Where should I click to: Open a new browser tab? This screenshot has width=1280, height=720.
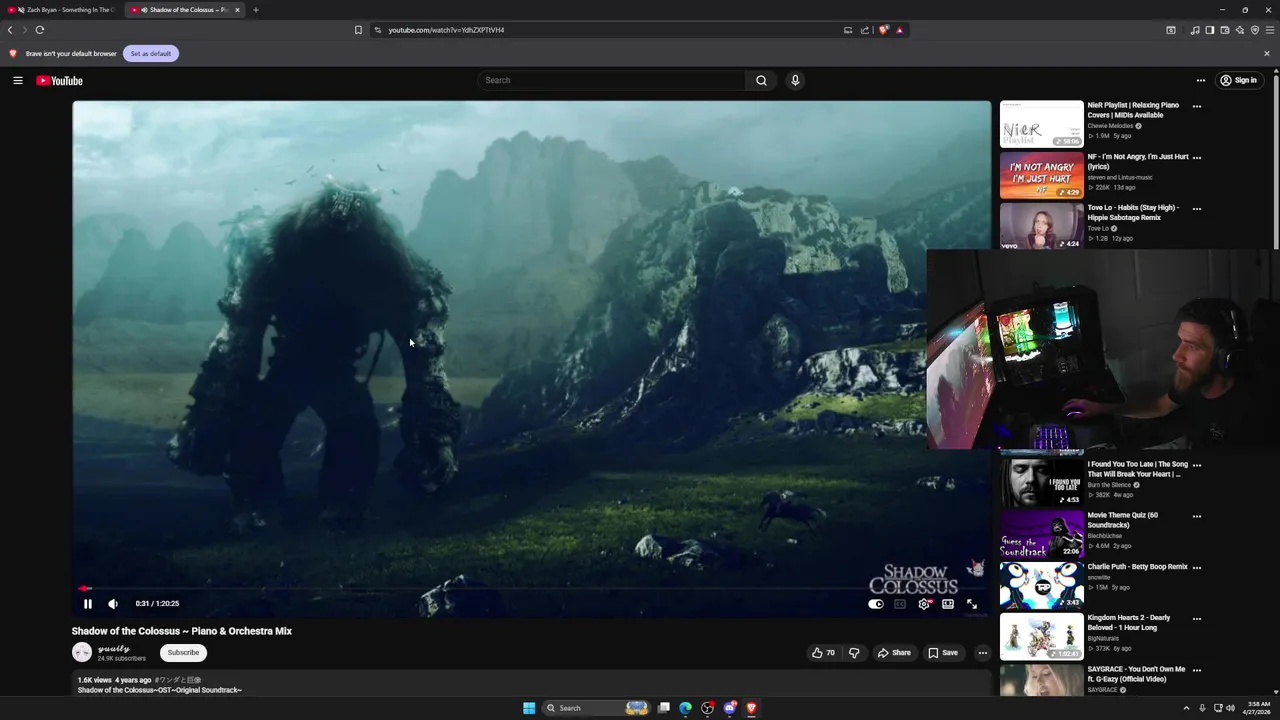click(256, 10)
